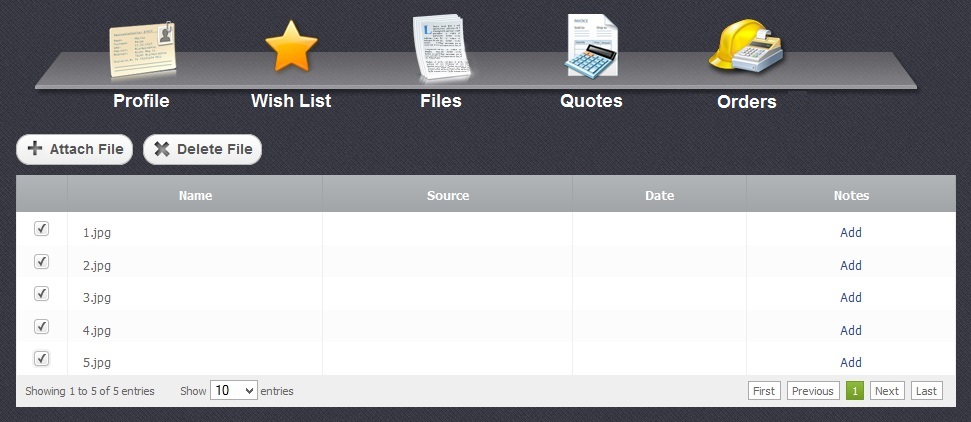Switch to the Quotes text tab

click(x=591, y=101)
